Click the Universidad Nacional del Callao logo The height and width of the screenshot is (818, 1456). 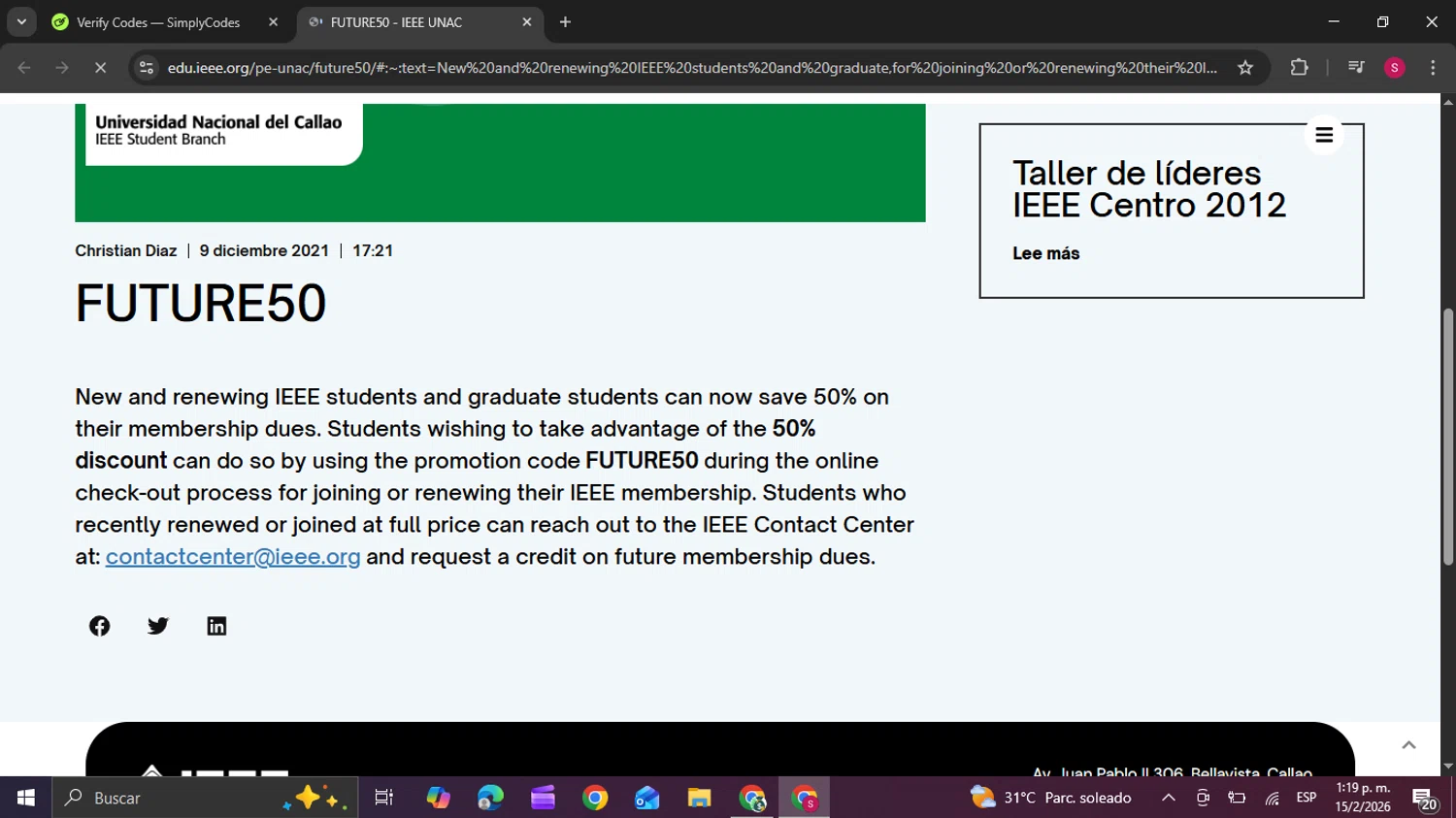coord(219,130)
